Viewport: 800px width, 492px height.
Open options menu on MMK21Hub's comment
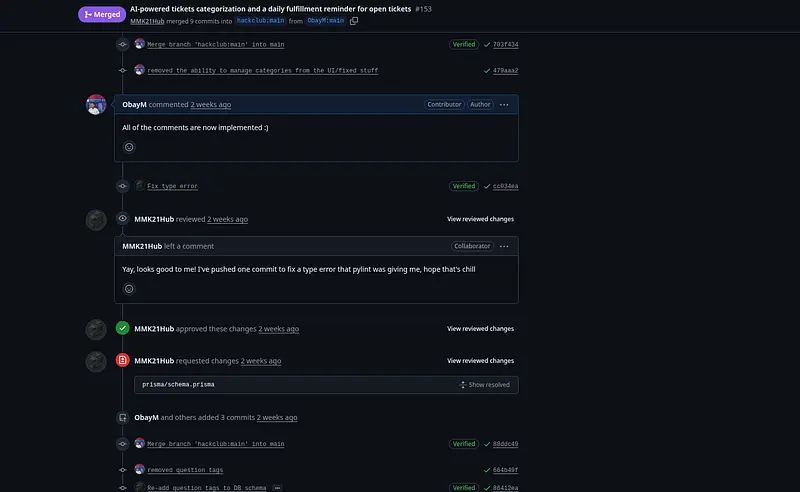504,246
